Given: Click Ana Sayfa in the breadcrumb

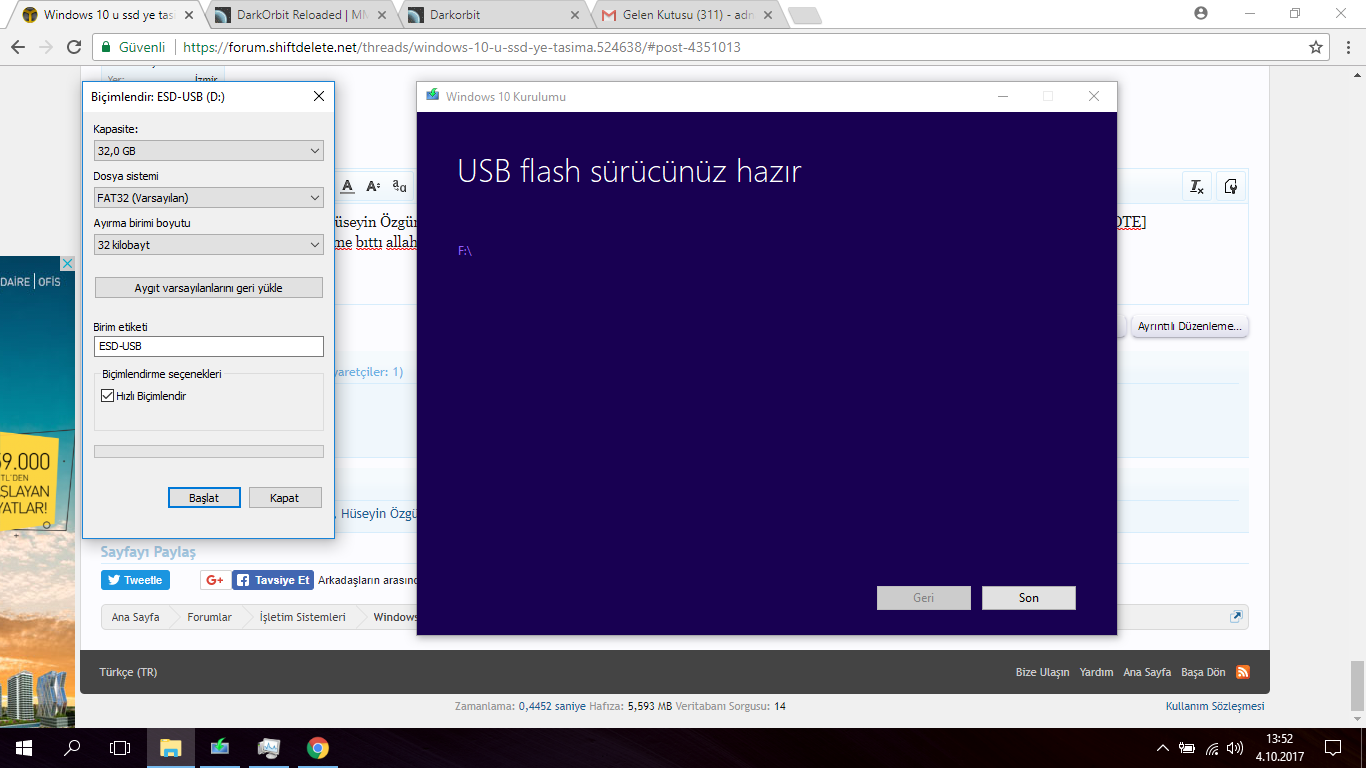Looking at the screenshot, I should (x=135, y=617).
